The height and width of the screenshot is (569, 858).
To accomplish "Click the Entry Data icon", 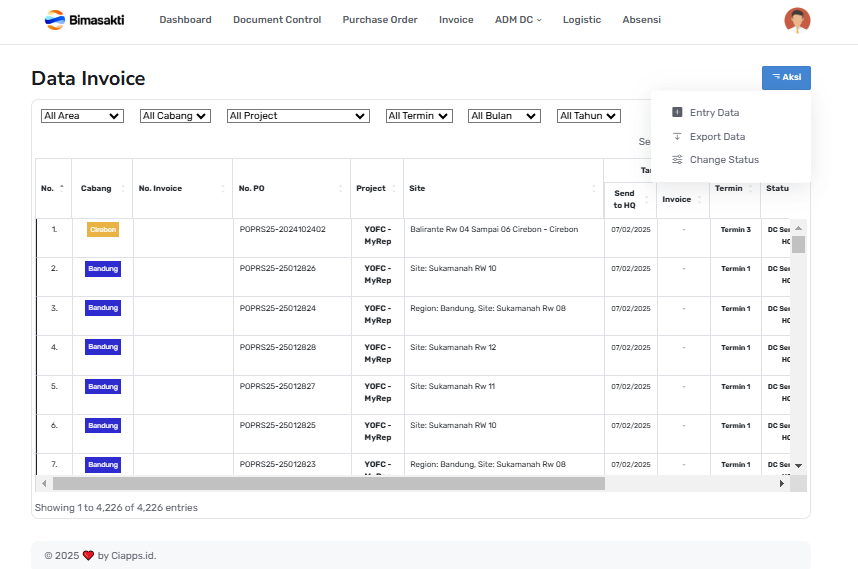I will (677, 113).
